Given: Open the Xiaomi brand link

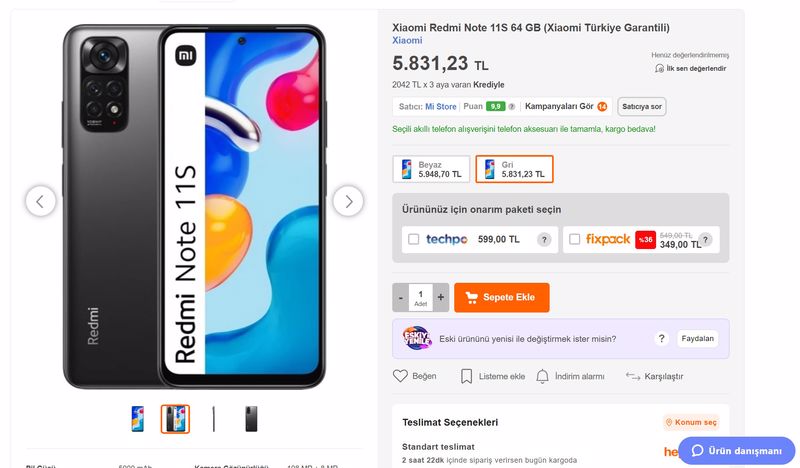Looking at the screenshot, I should tap(407, 41).
